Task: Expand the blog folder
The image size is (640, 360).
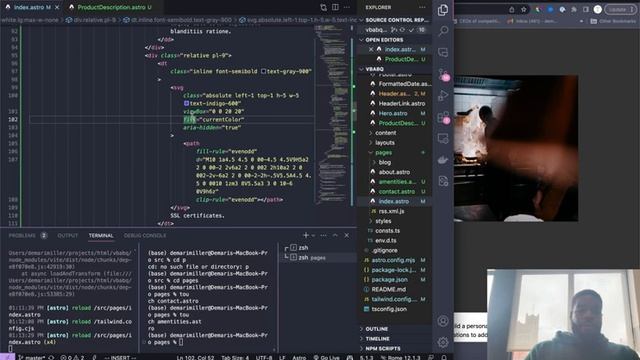Action: pos(384,162)
